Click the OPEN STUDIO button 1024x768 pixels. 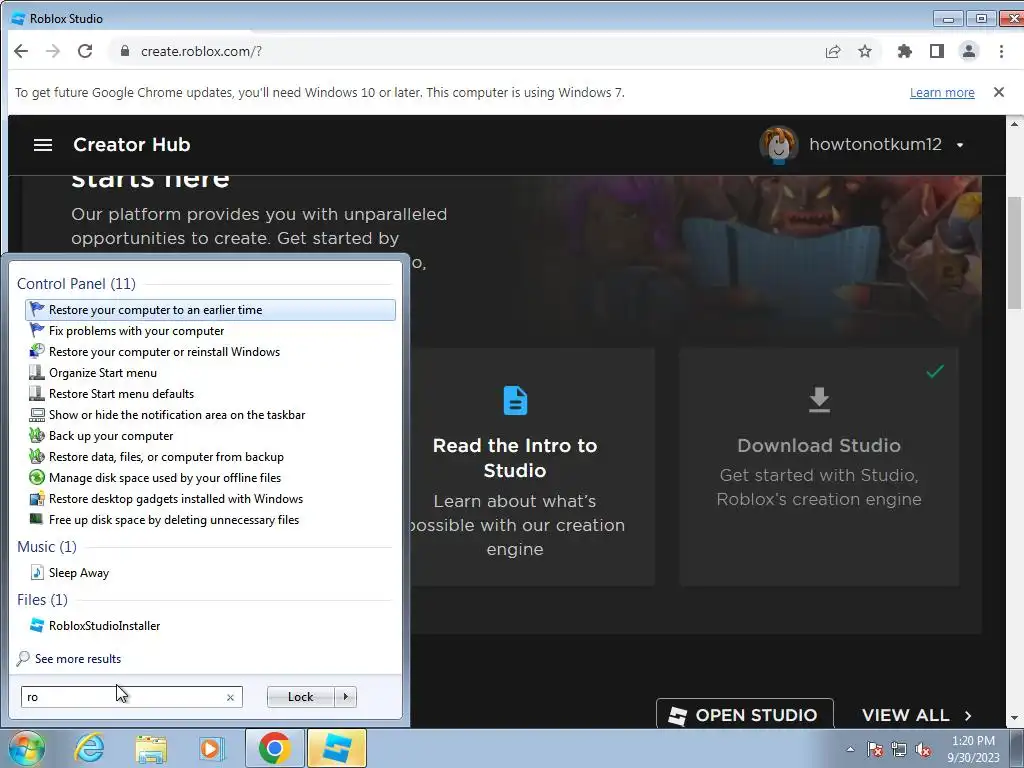coord(744,714)
